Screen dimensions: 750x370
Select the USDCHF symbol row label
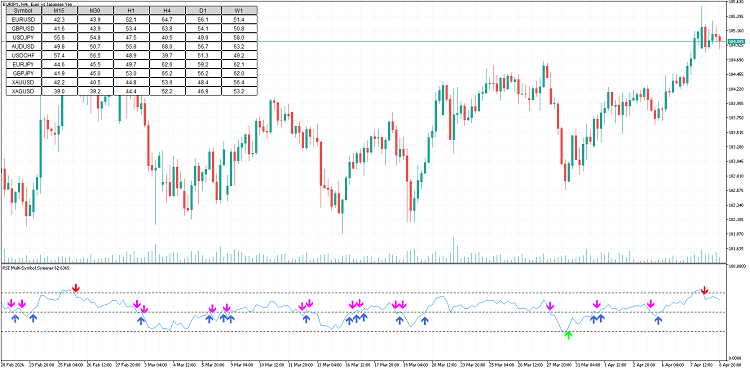24,55
